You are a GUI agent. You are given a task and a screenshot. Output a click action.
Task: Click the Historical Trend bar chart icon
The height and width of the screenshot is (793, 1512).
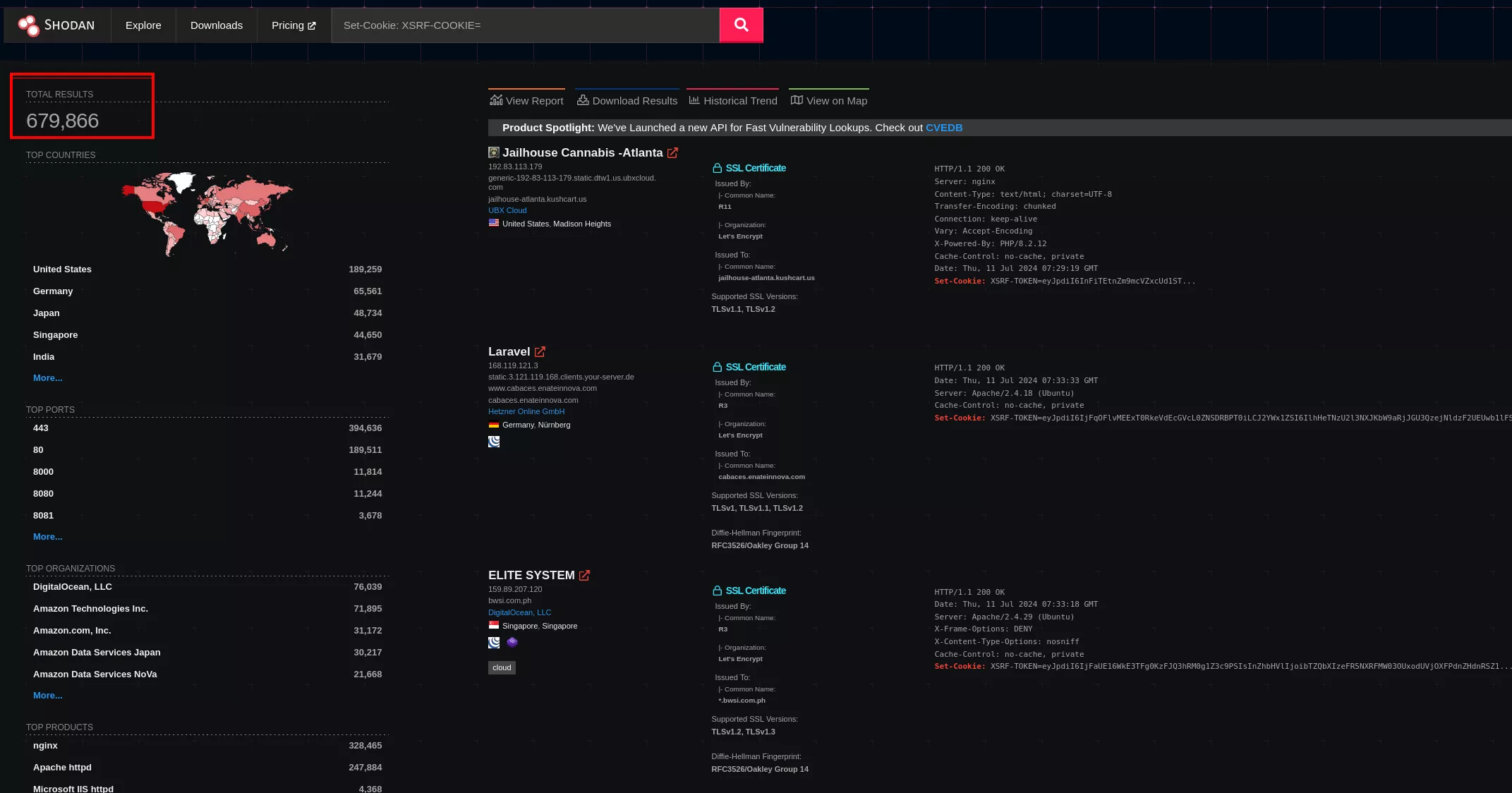click(x=694, y=100)
